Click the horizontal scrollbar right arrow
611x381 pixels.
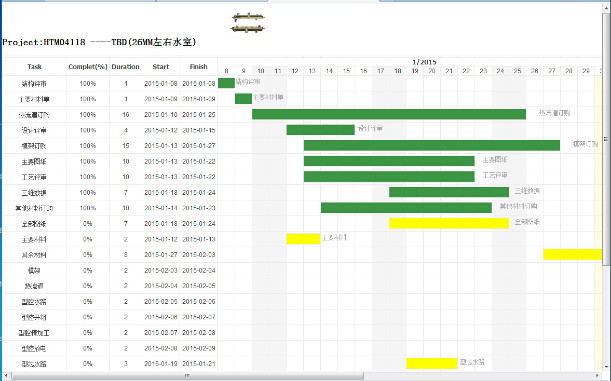598,376
